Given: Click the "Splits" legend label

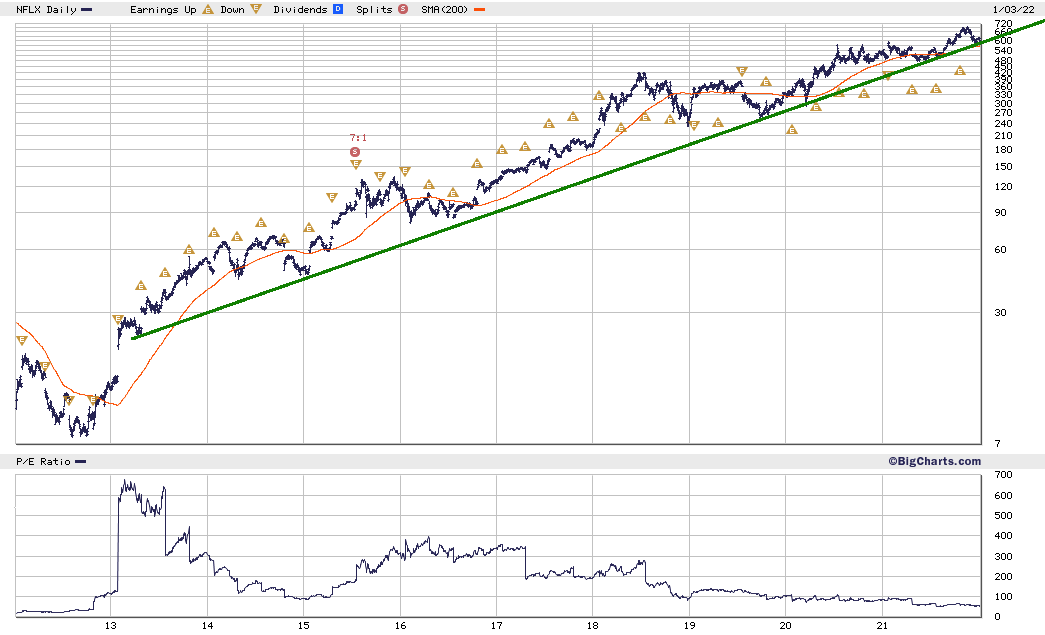Looking at the screenshot, I should 375,9.
